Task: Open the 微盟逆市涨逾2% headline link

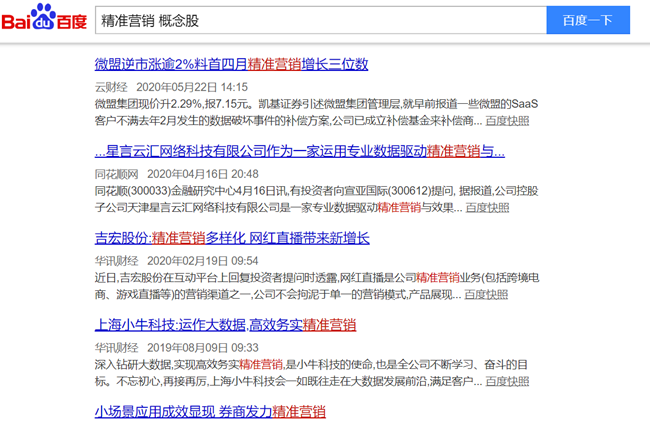Action: (x=231, y=64)
